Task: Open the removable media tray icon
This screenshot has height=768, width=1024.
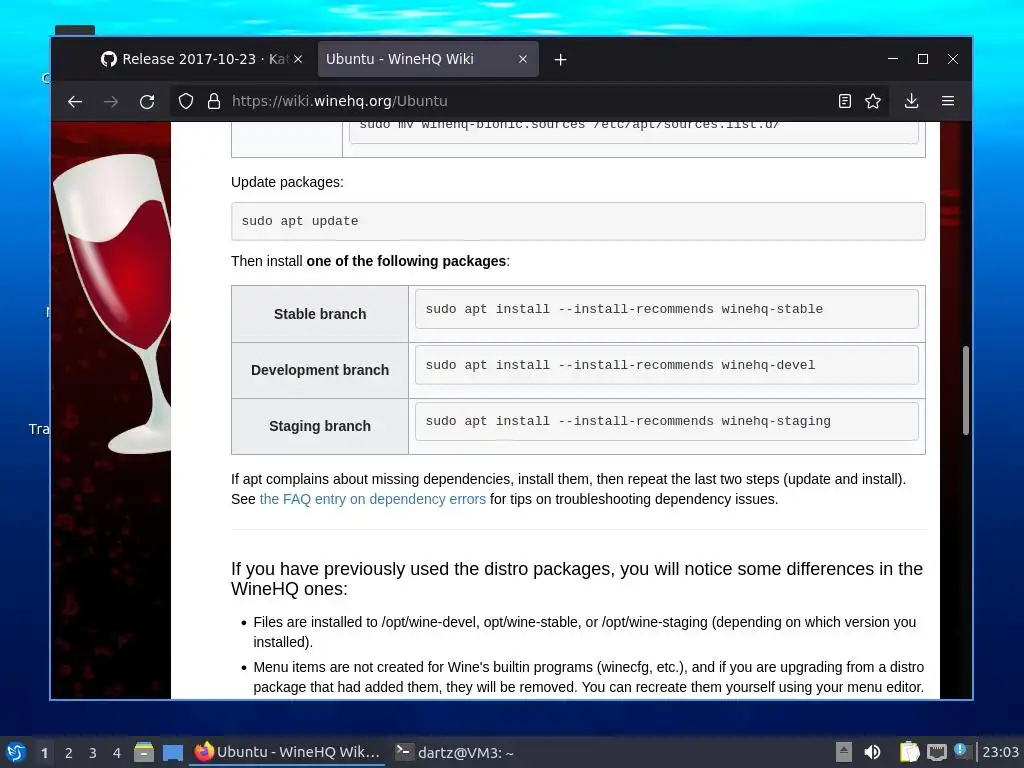Action: pos(844,752)
